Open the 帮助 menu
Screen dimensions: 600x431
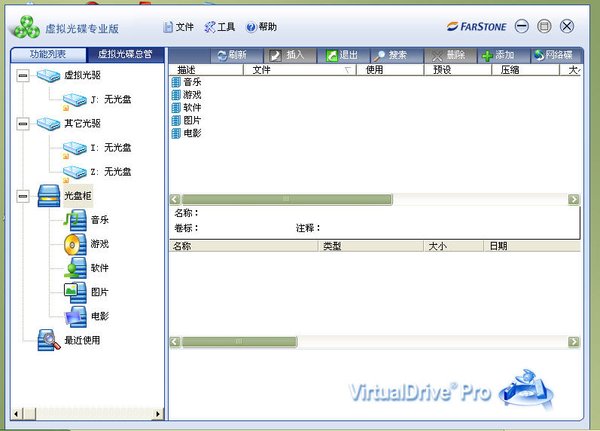point(262,27)
